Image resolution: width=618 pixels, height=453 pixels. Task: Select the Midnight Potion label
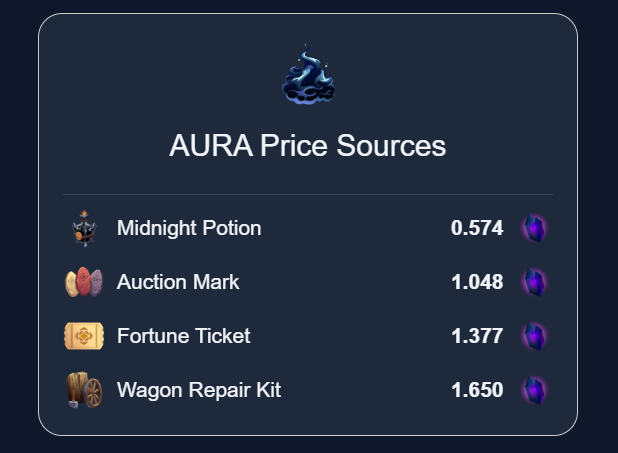coord(189,228)
